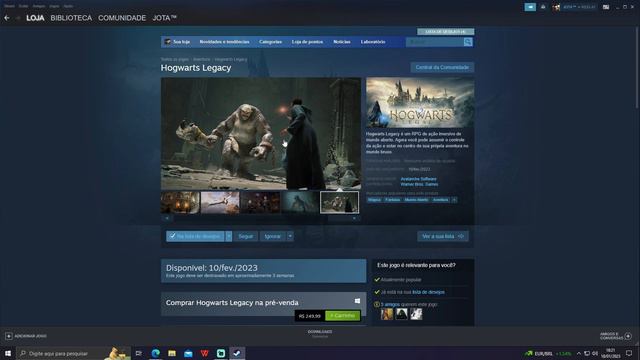The width and height of the screenshot is (640, 360).
Task: Open the wishlist button above store search
Action: pyautogui.click(x=445, y=31)
